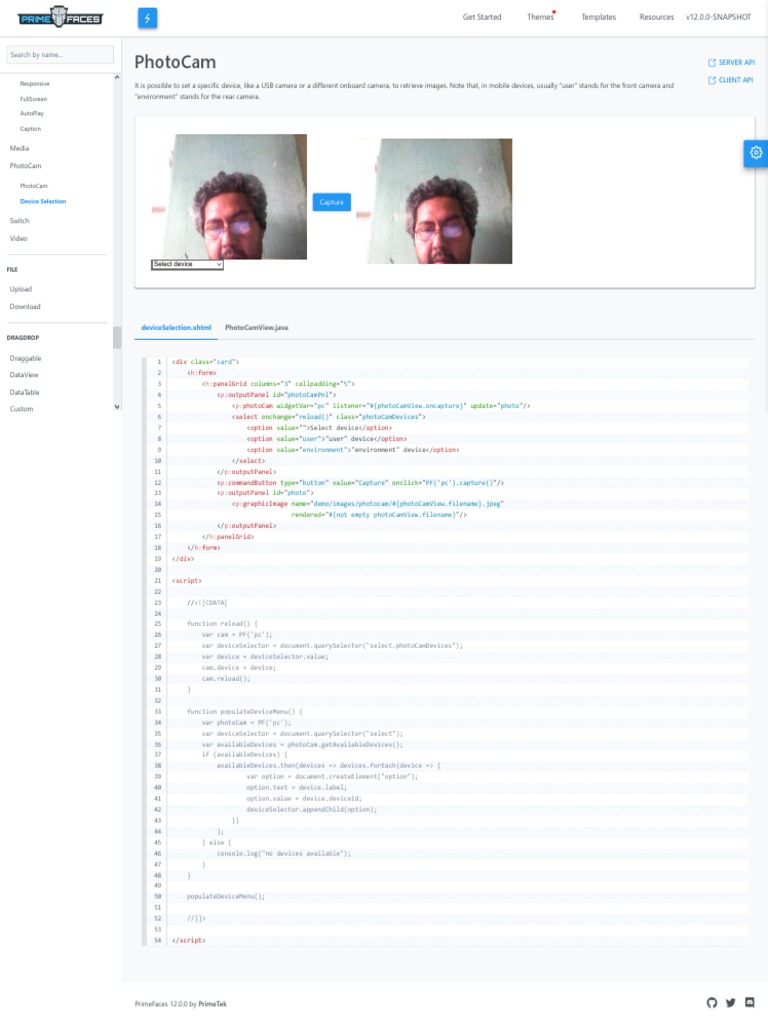Open the PrimeTek footer link

tap(212, 1004)
